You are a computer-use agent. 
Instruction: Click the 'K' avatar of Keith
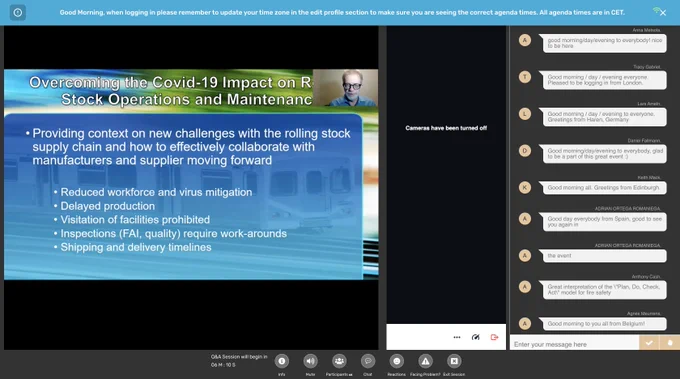[x=525, y=187]
